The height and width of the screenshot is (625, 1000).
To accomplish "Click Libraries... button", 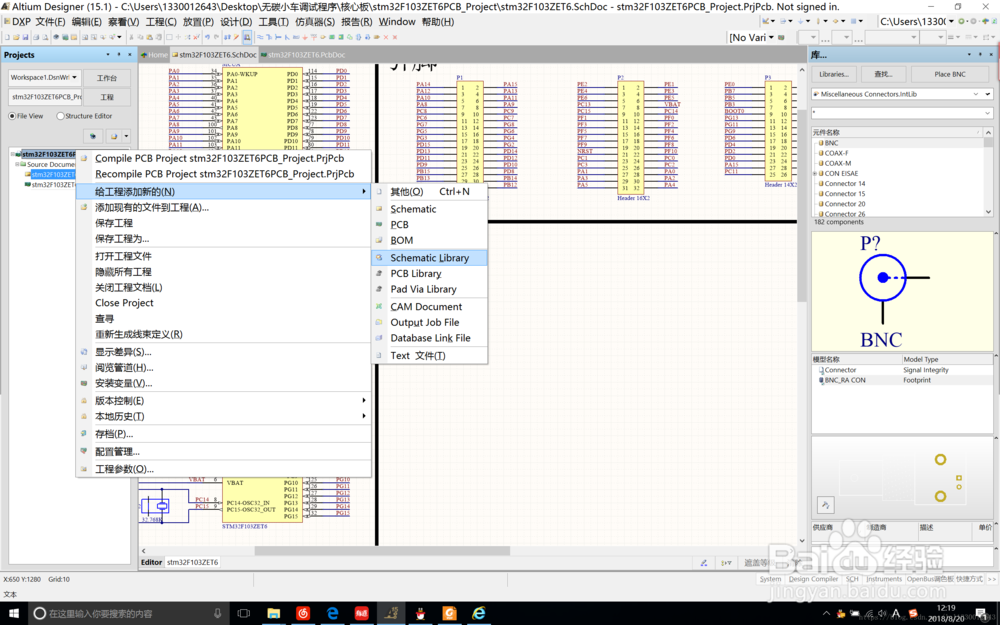I will point(834,74).
